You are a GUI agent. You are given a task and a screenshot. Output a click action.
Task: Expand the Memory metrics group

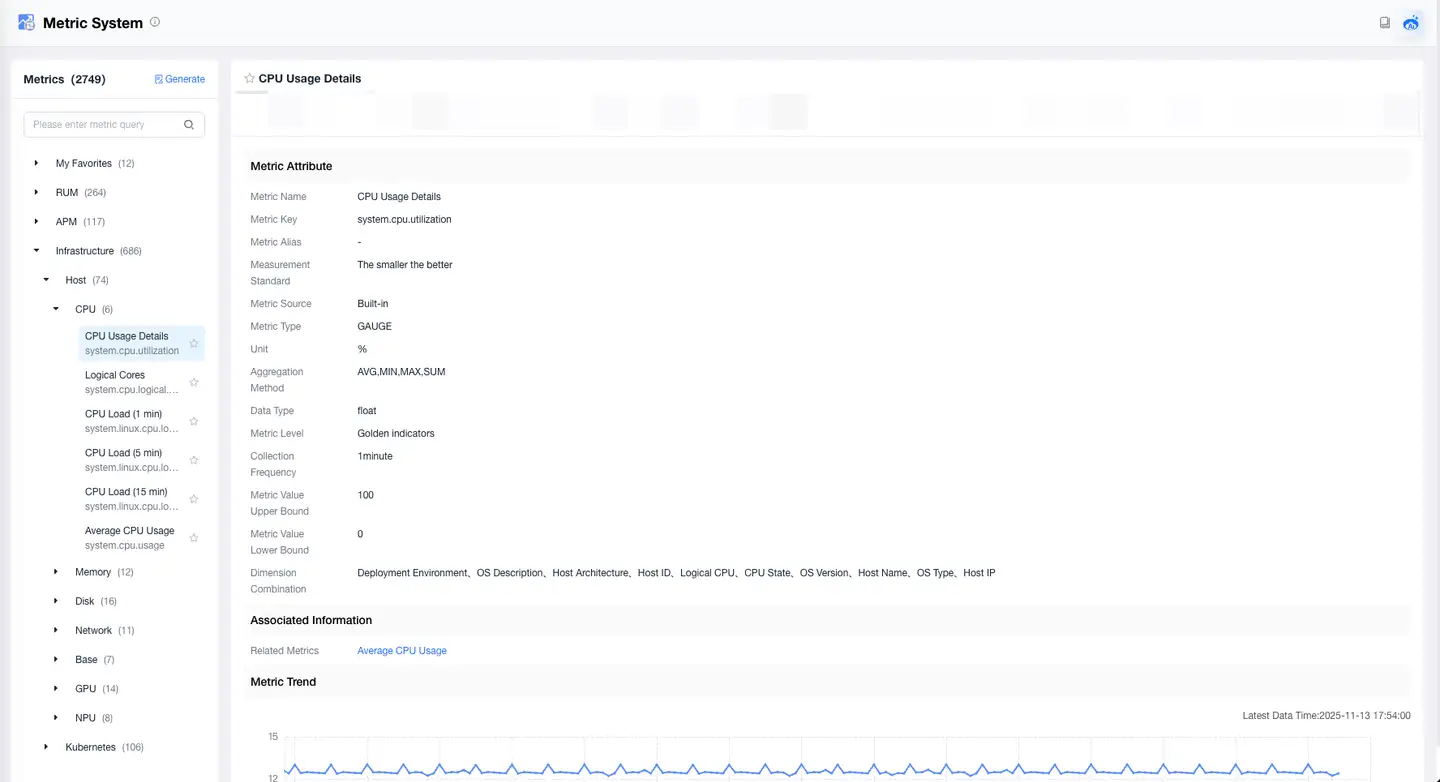coord(56,572)
